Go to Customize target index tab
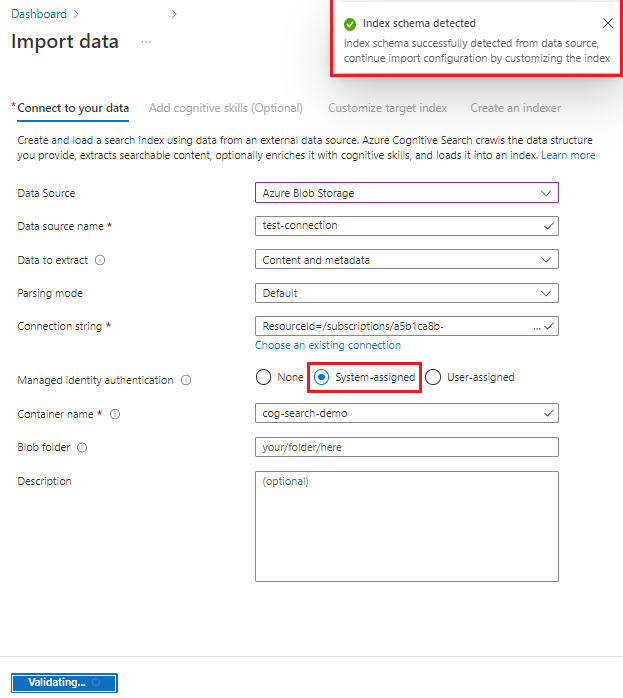The height and width of the screenshot is (698, 623). (388, 108)
